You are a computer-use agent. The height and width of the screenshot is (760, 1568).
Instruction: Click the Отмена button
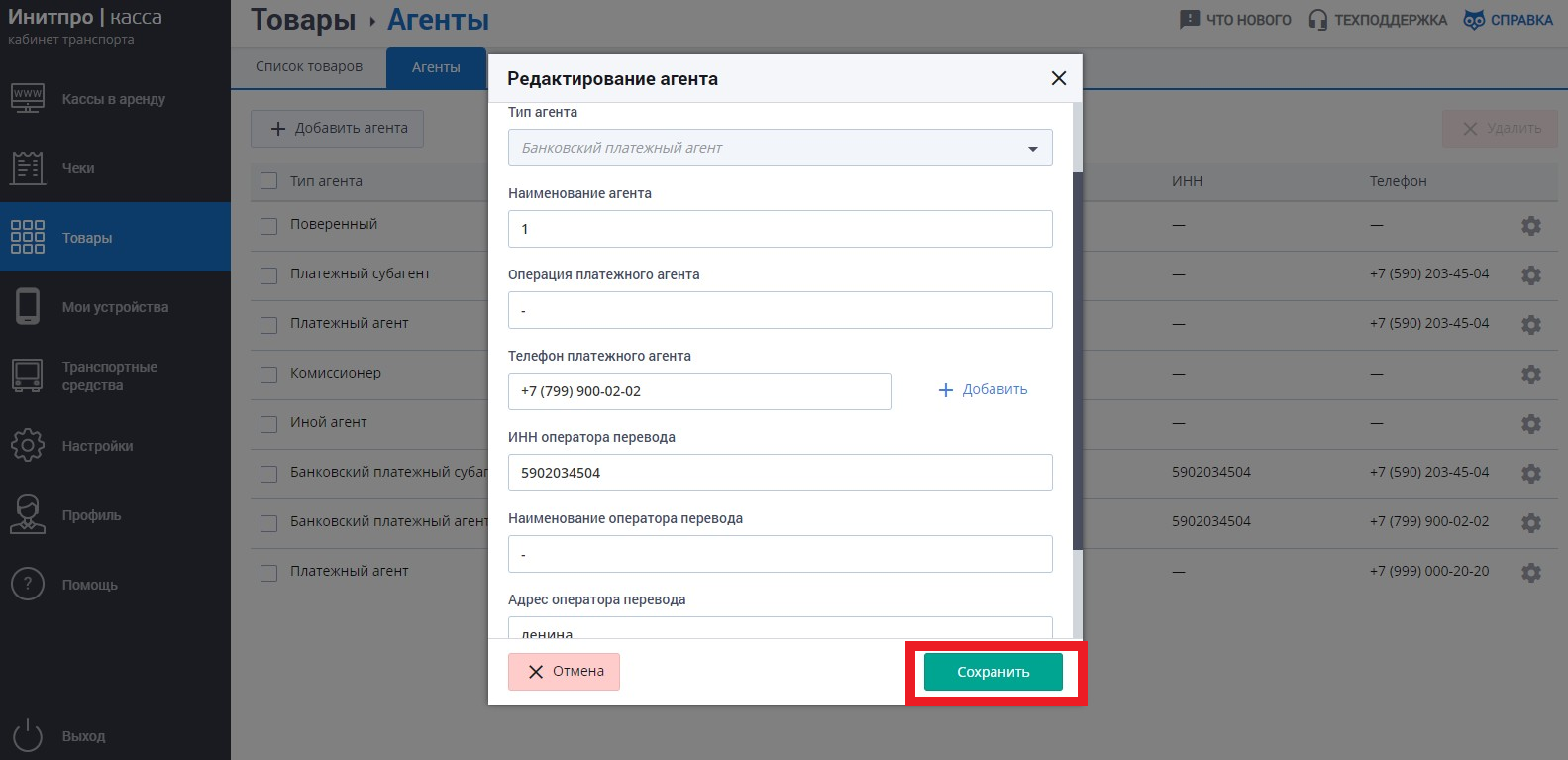pos(564,672)
